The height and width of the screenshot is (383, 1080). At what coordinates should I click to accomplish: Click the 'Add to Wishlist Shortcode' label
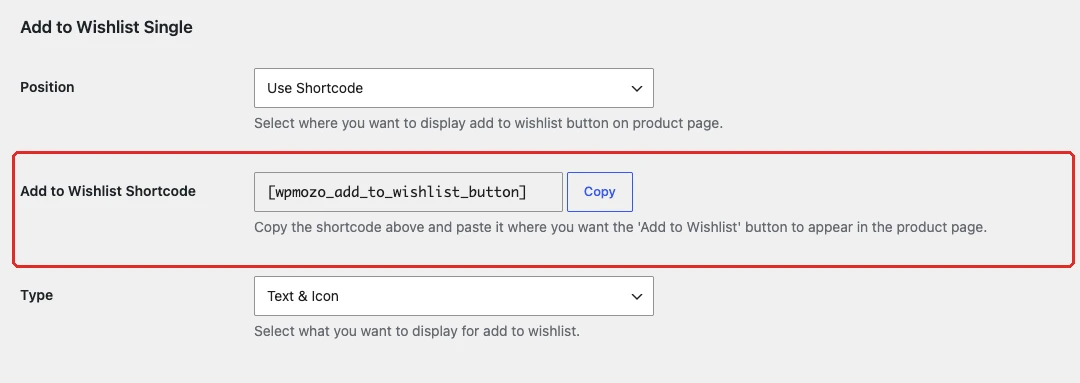click(108, 192)
